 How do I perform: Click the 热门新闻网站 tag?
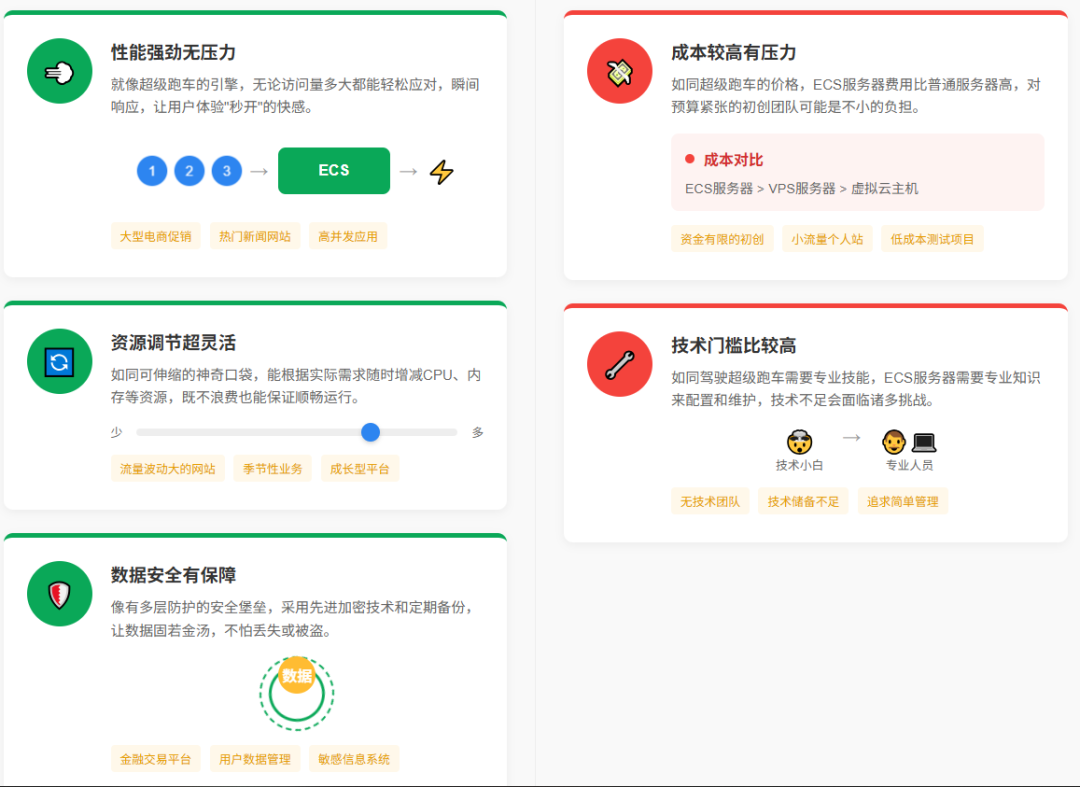255,236
